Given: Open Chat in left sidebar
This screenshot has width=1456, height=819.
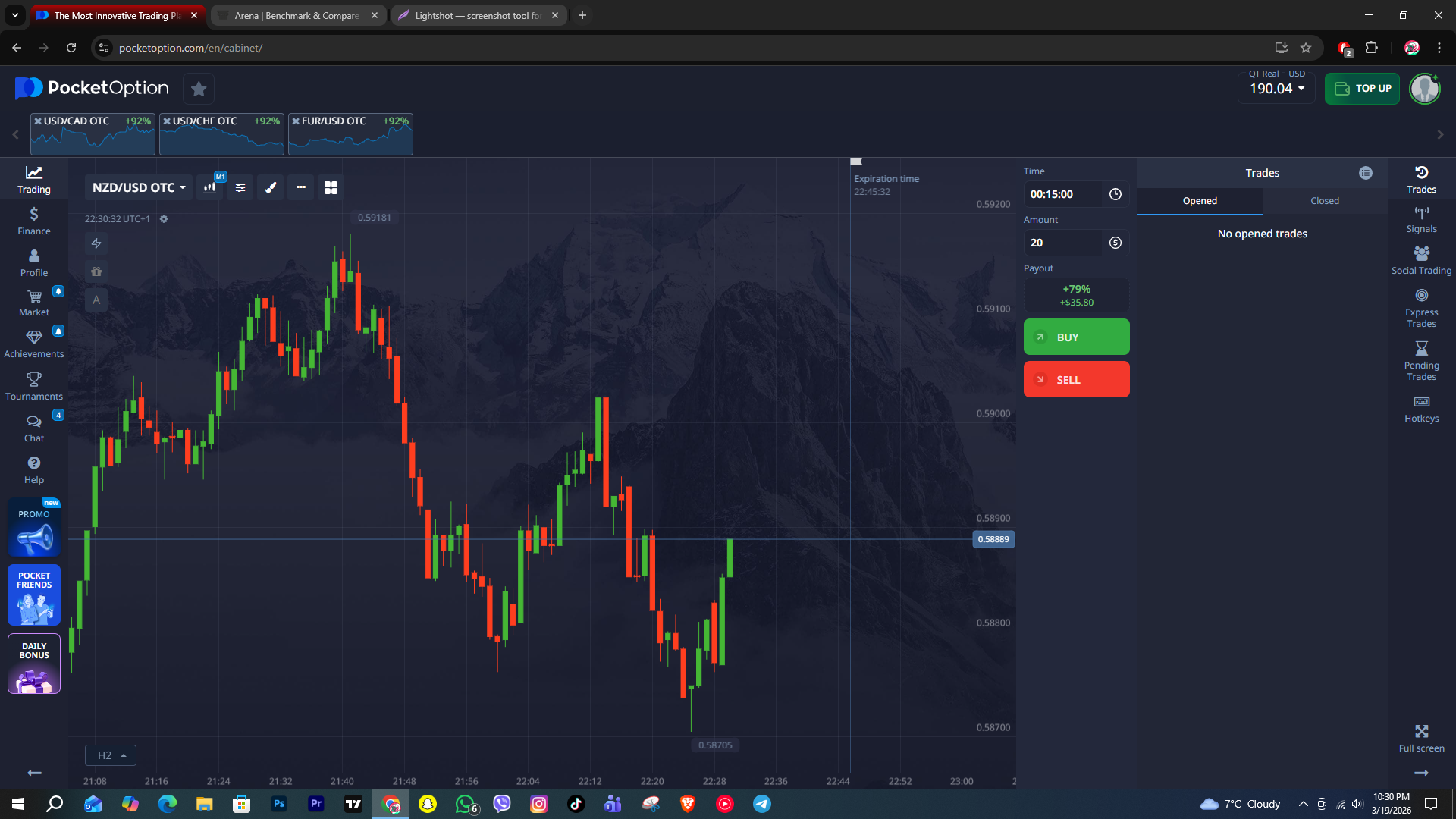Looking at the screenshot, I should point(34,428).
